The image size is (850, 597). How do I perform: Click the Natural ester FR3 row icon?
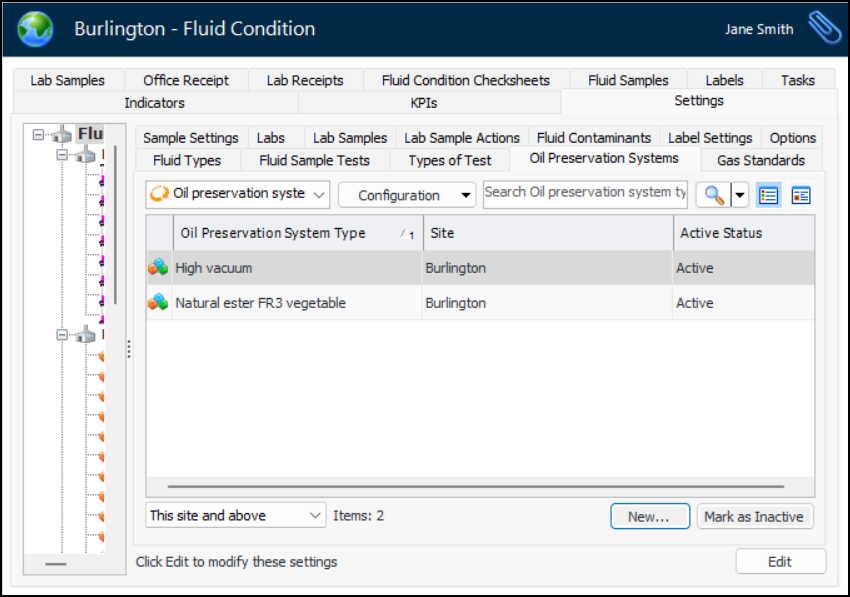[x=158, y=303]
